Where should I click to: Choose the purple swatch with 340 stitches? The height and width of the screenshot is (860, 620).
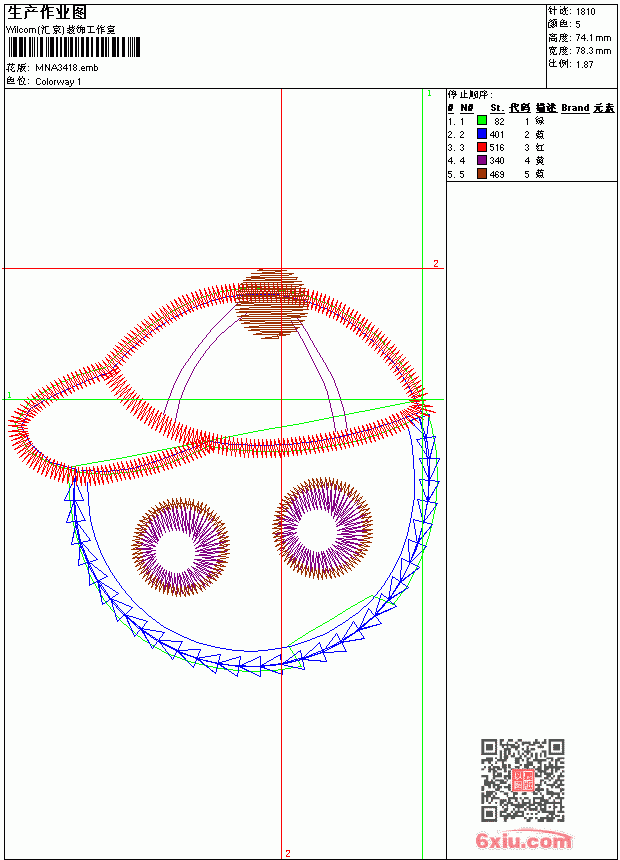tap(482, 160)
